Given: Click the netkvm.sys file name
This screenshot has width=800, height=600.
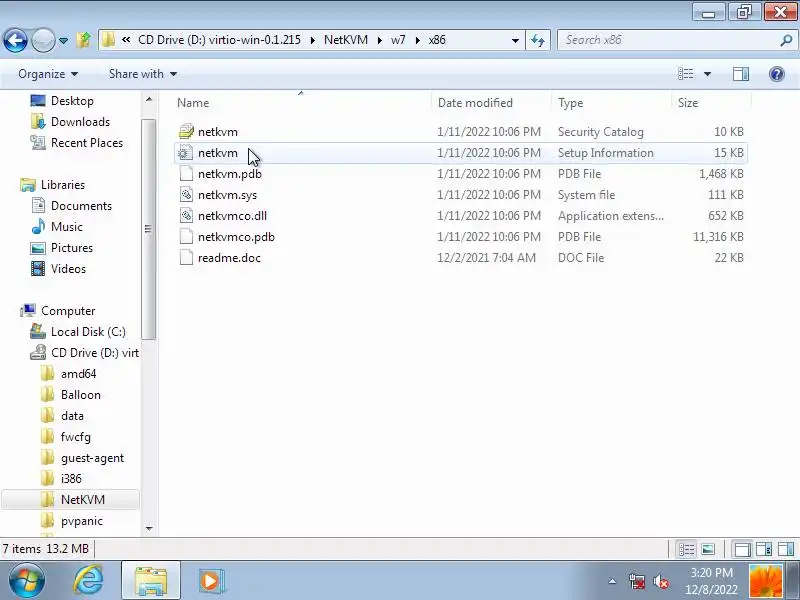Looking at the screenshot, I should [227, 195].
